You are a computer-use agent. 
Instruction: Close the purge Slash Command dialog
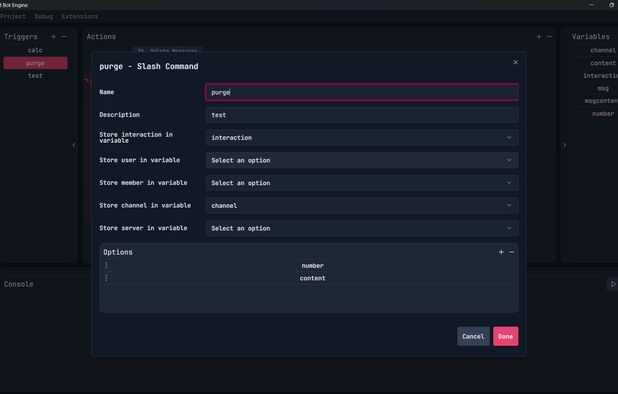pyautogui.click(x=516, y=62)
